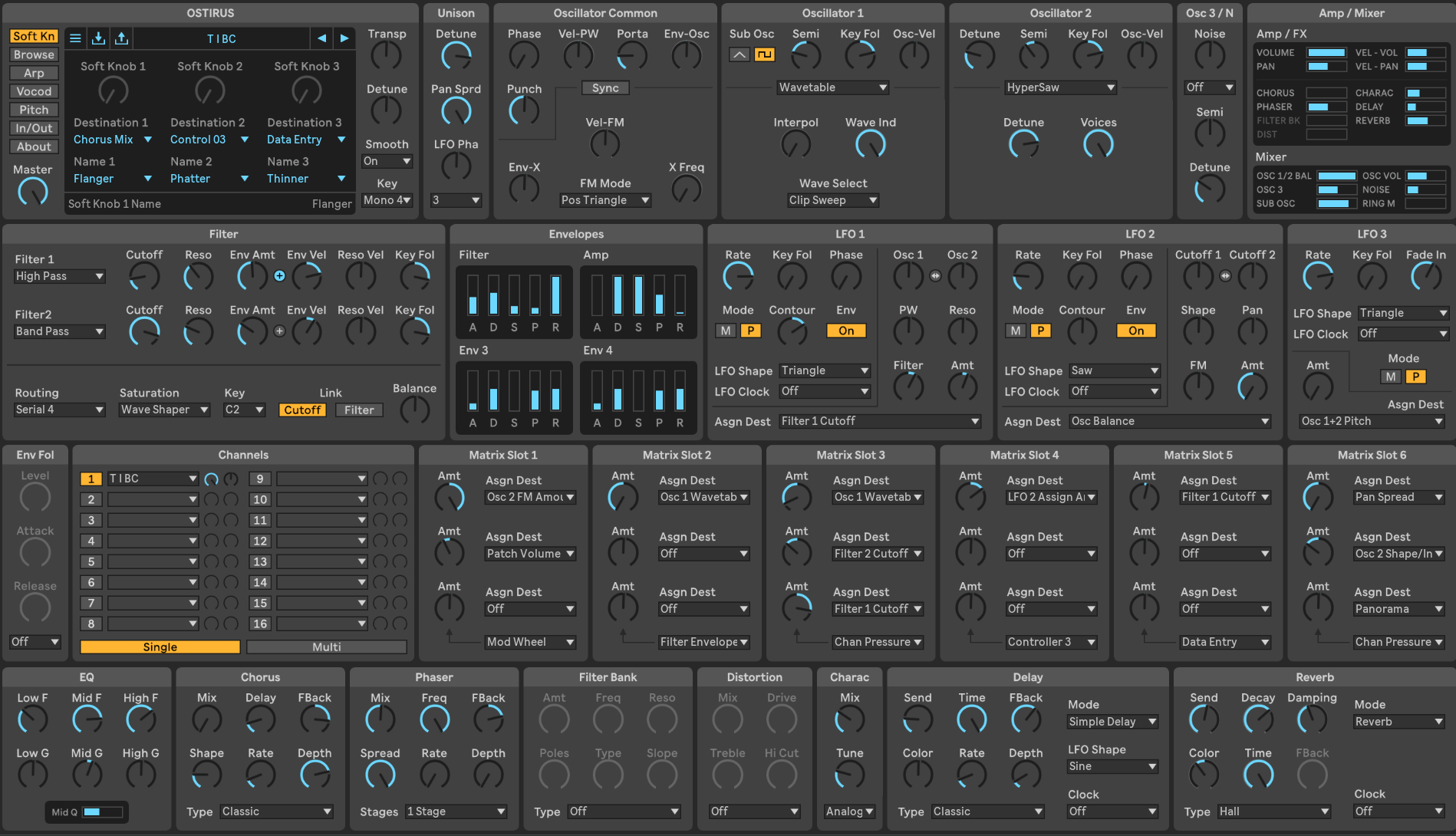Select the triangle Sub Osc waveform
This screenshot has width=1456, height=836.
[740, 54]
